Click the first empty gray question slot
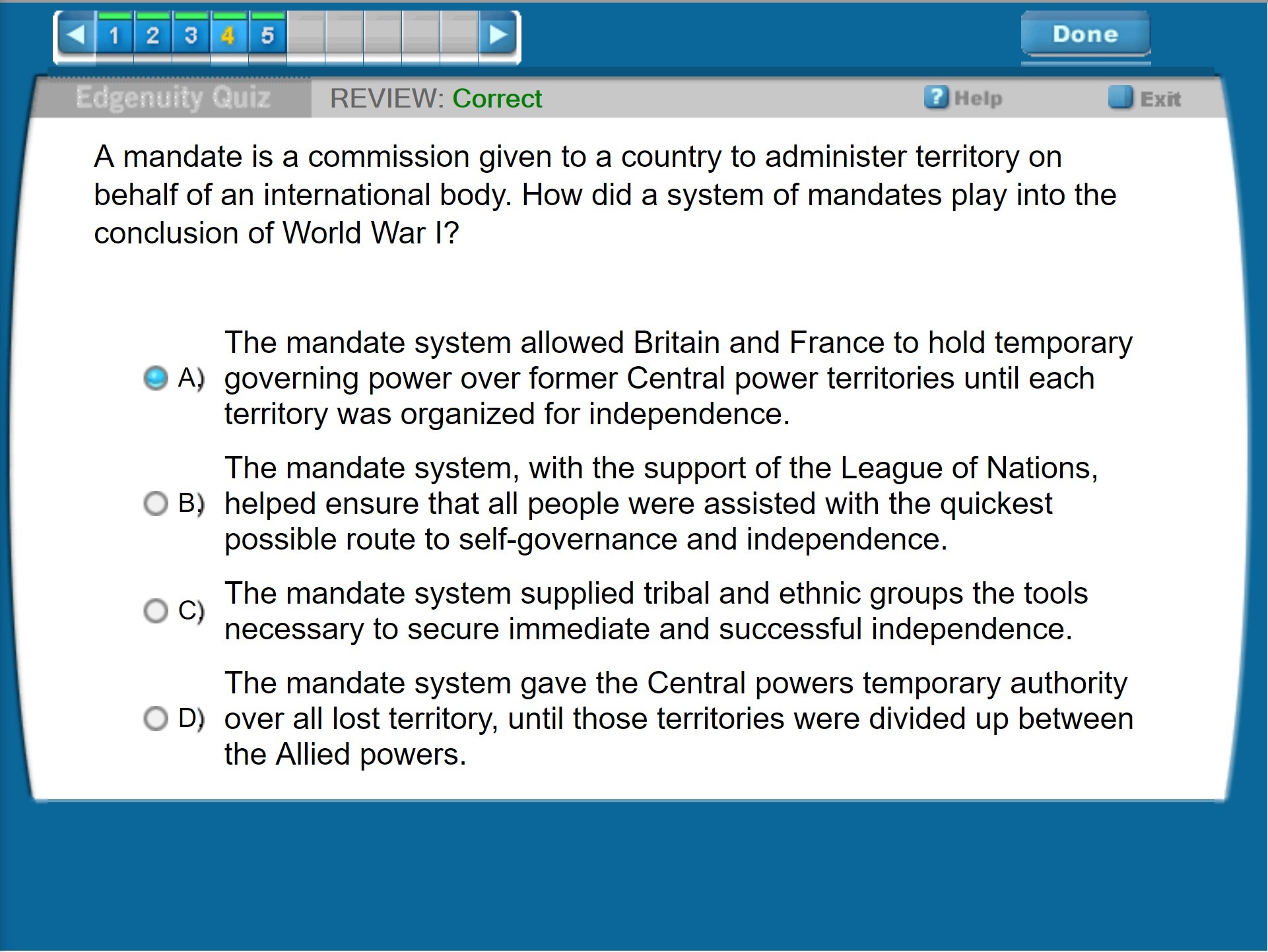 coord(306,35)
